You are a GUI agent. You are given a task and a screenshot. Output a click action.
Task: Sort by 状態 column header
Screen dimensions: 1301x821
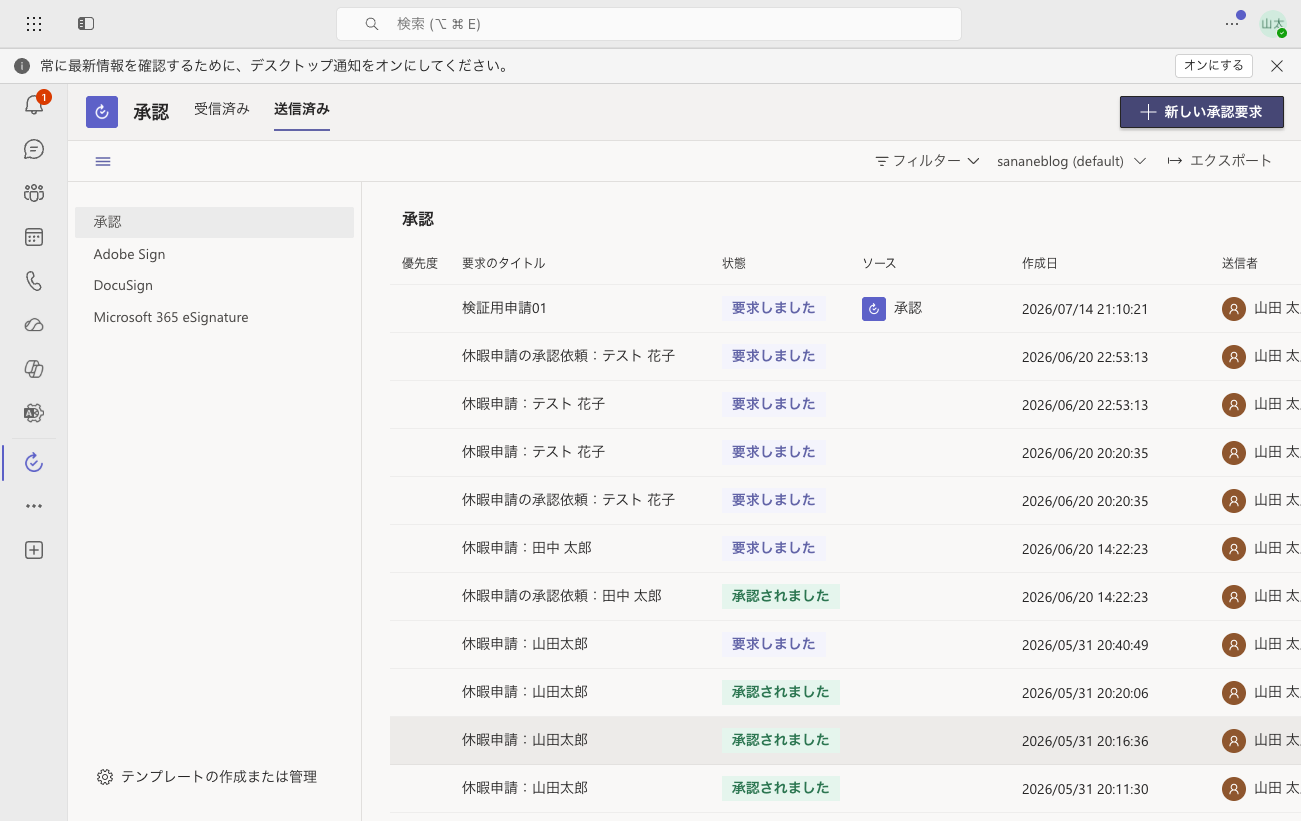point(734,263)
